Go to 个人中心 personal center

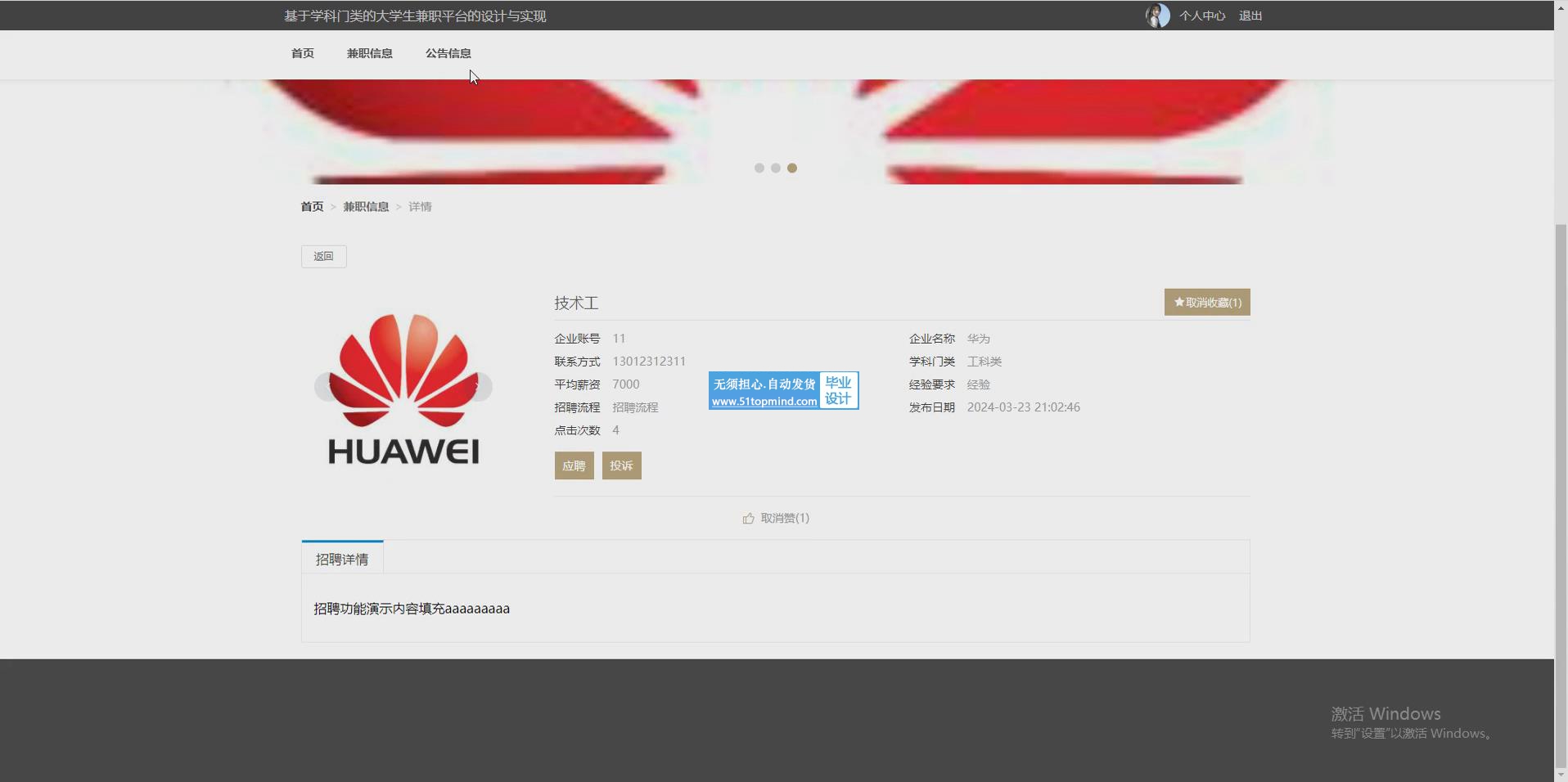[1202, 16]
